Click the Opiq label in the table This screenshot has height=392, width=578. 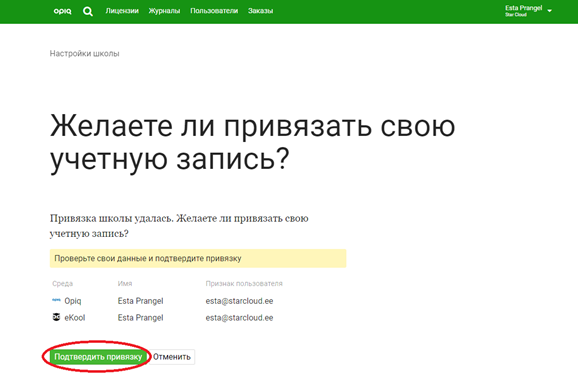(73, 301)
